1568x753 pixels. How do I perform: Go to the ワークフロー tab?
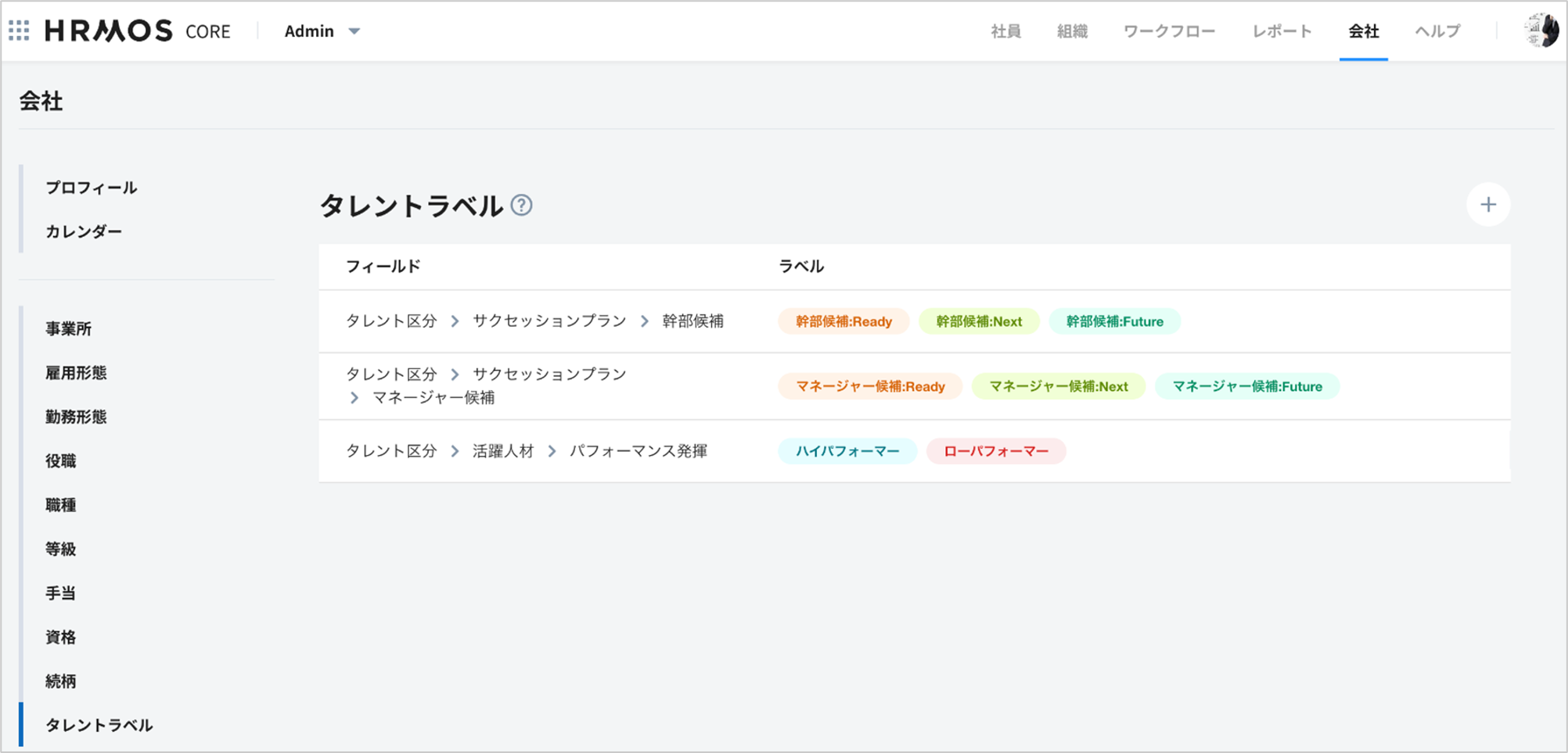[x=1169, y=31]
